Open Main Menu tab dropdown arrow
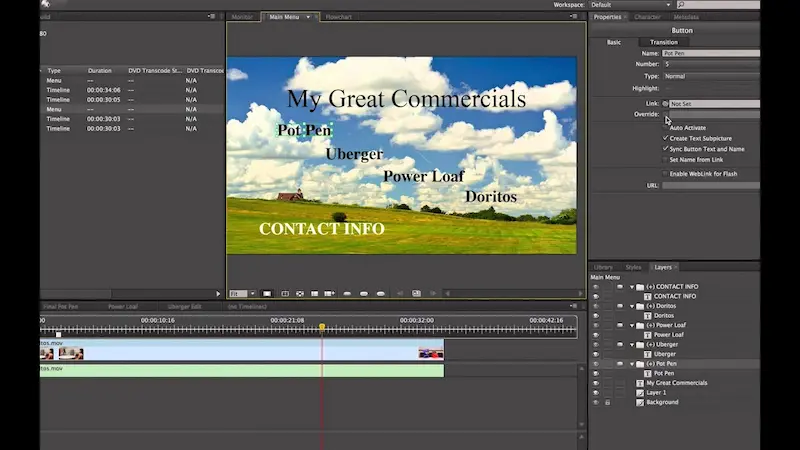Image resolution: width=800 pixels, height=450 pixels. coord(308,17)
